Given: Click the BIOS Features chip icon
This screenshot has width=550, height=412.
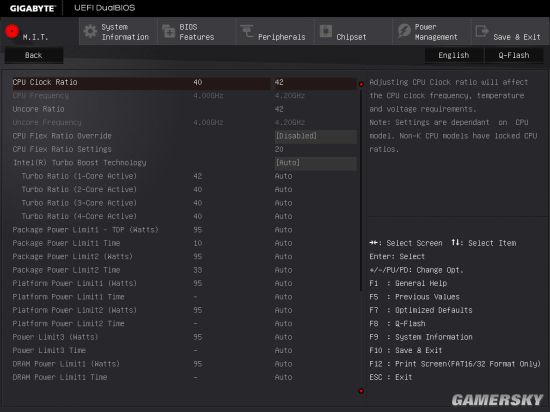Looking at the screenshot, I should (x=168, y=31).
